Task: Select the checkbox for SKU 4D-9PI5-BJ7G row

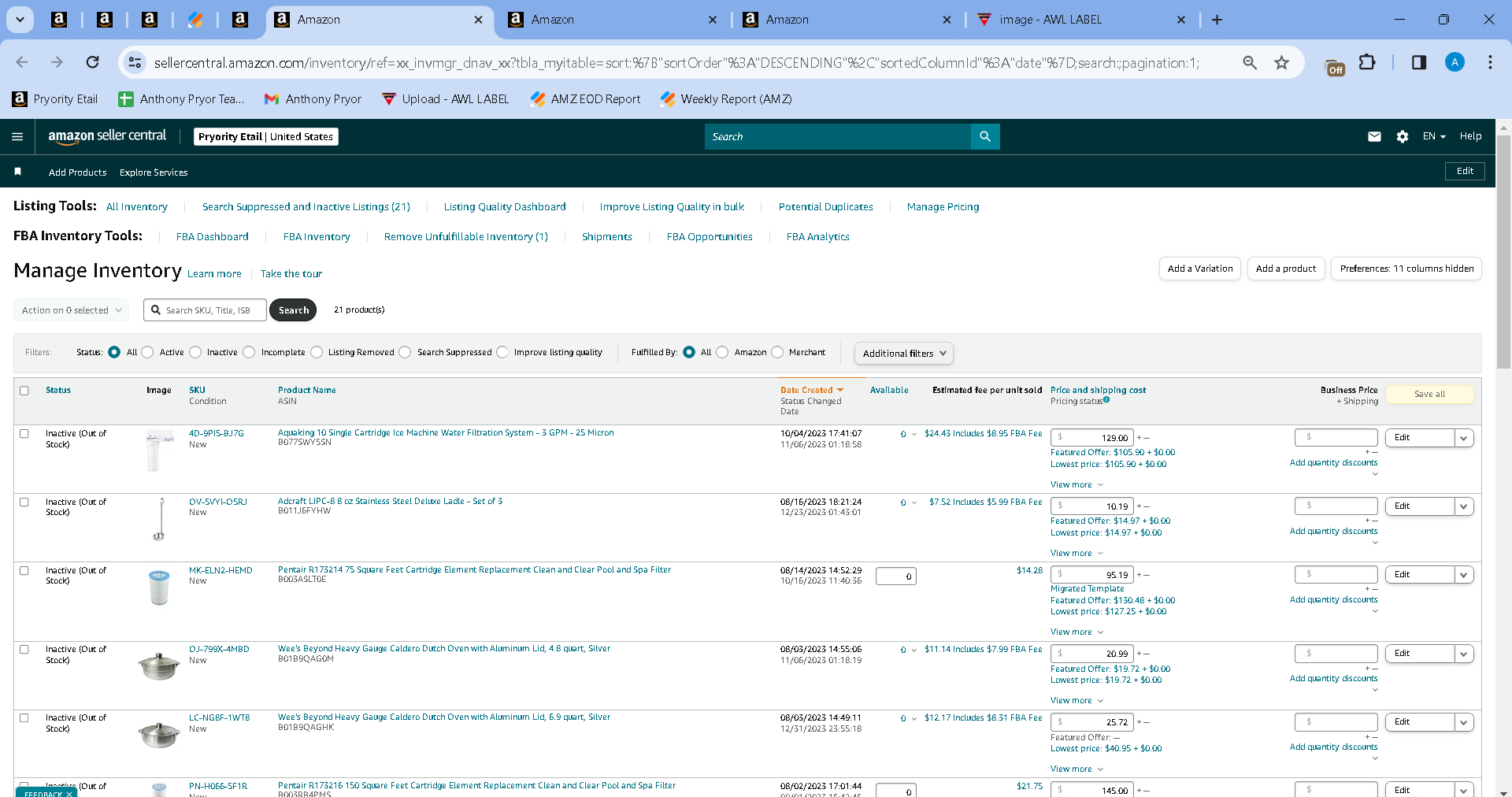Action: pyautogui.click(x=24, y=434)
